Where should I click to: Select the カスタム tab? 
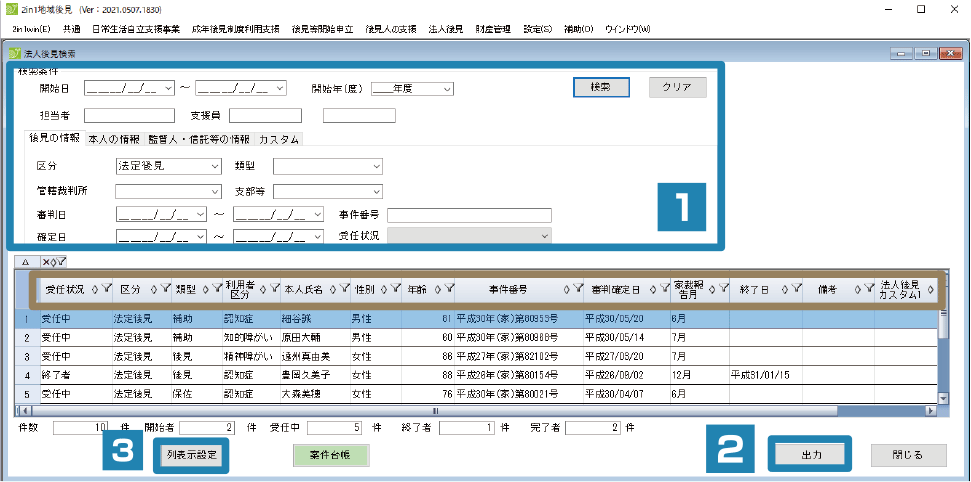(x=279, y=139)
